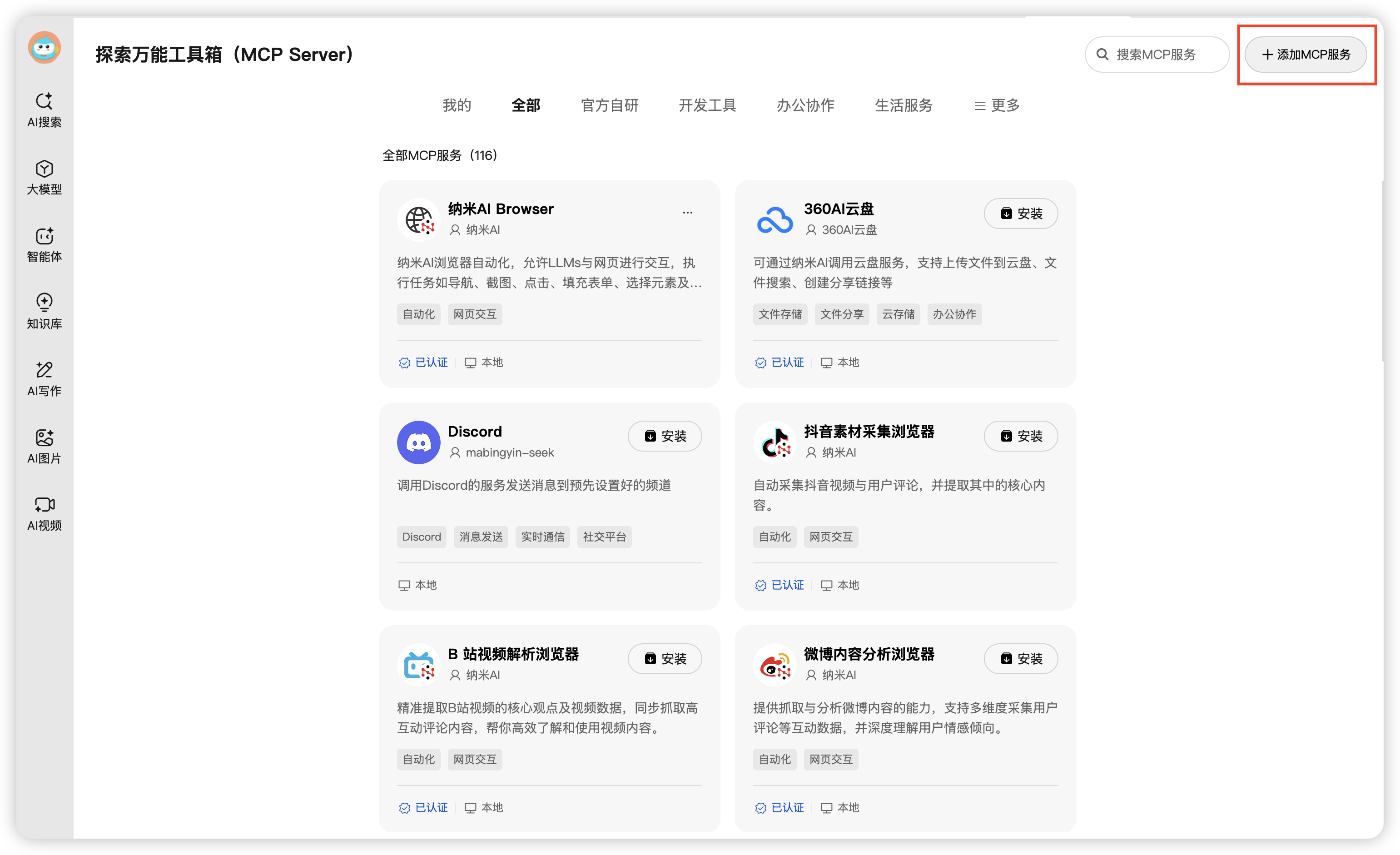
Task: Click the 社交平台 tag
Action: (604, 537)
